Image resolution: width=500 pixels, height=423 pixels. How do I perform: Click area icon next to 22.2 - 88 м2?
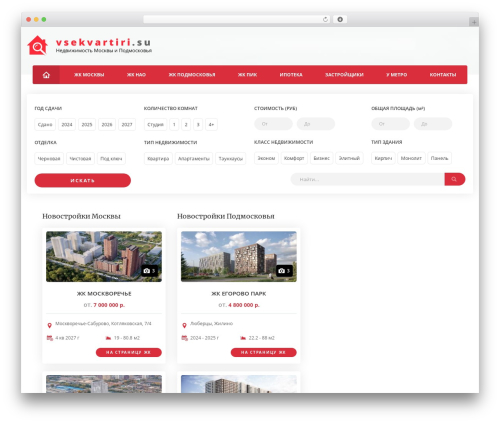[x=243, y=338]
